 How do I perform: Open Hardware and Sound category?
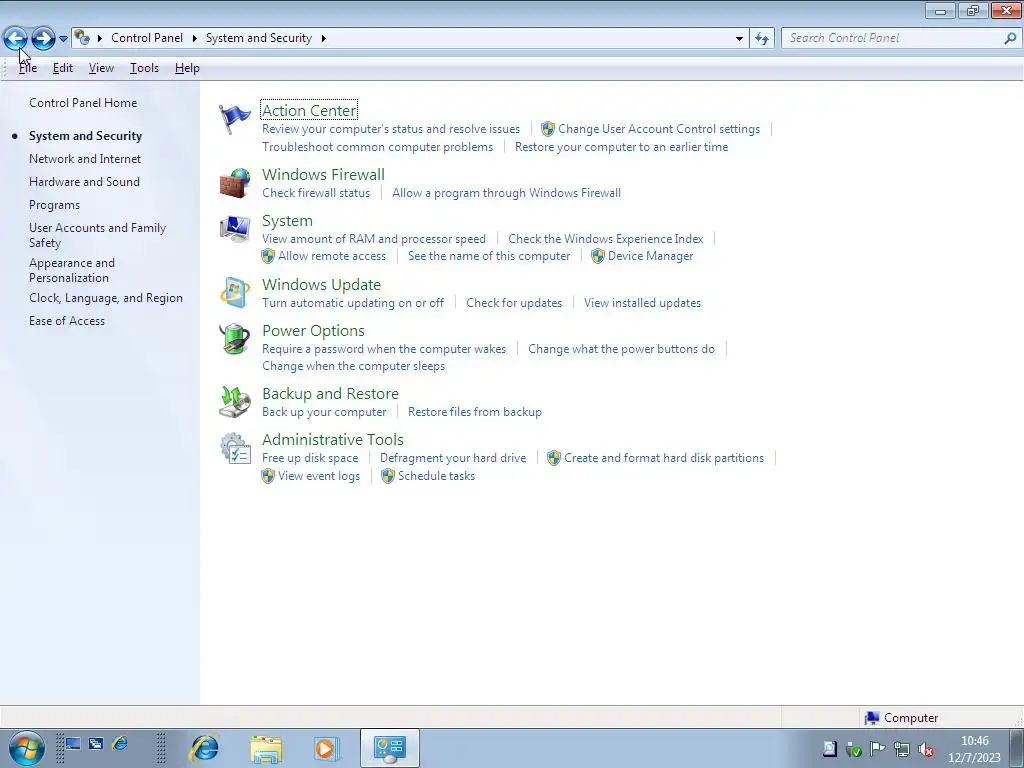tap(84, 182)
